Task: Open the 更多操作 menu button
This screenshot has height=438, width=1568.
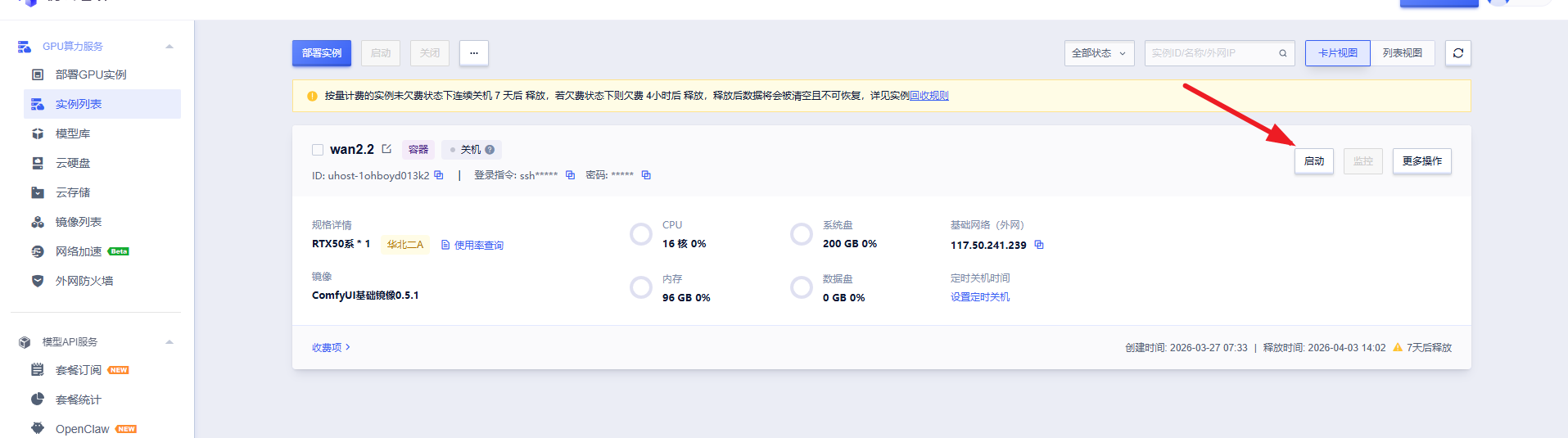Action: tap(1421, 161)
